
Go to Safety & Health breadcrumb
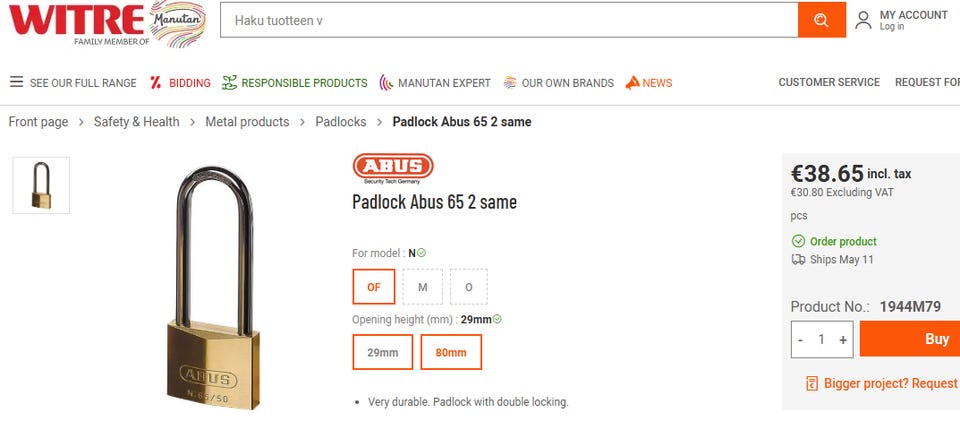(x=137, y=122)
